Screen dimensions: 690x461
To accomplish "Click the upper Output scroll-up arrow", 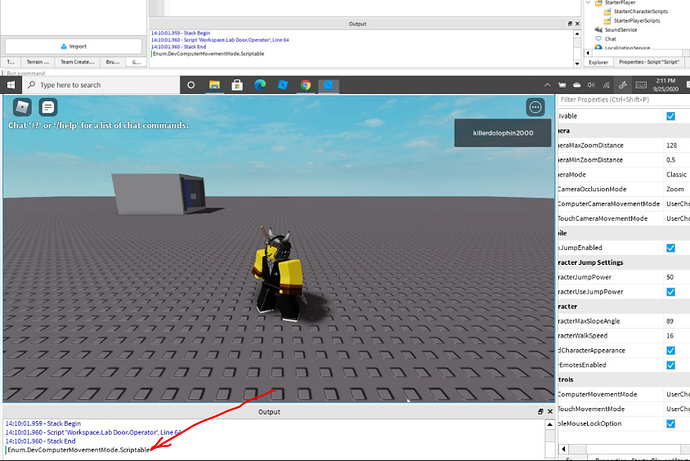I will (577, 33).
